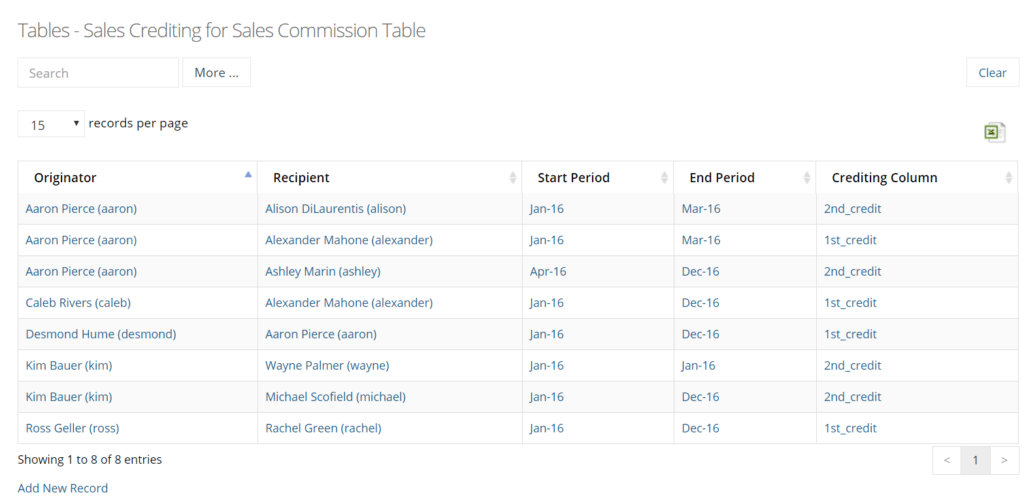Sort by Start Period sort icon
The image size is (1024, 499).
(664, 178)
